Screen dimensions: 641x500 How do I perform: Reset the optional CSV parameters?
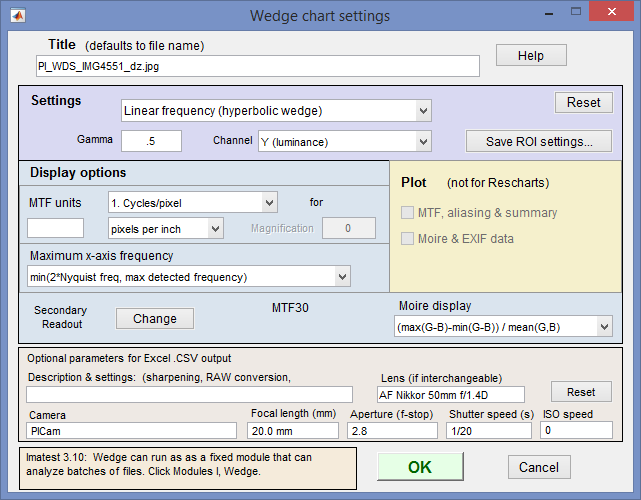point(581,392)
